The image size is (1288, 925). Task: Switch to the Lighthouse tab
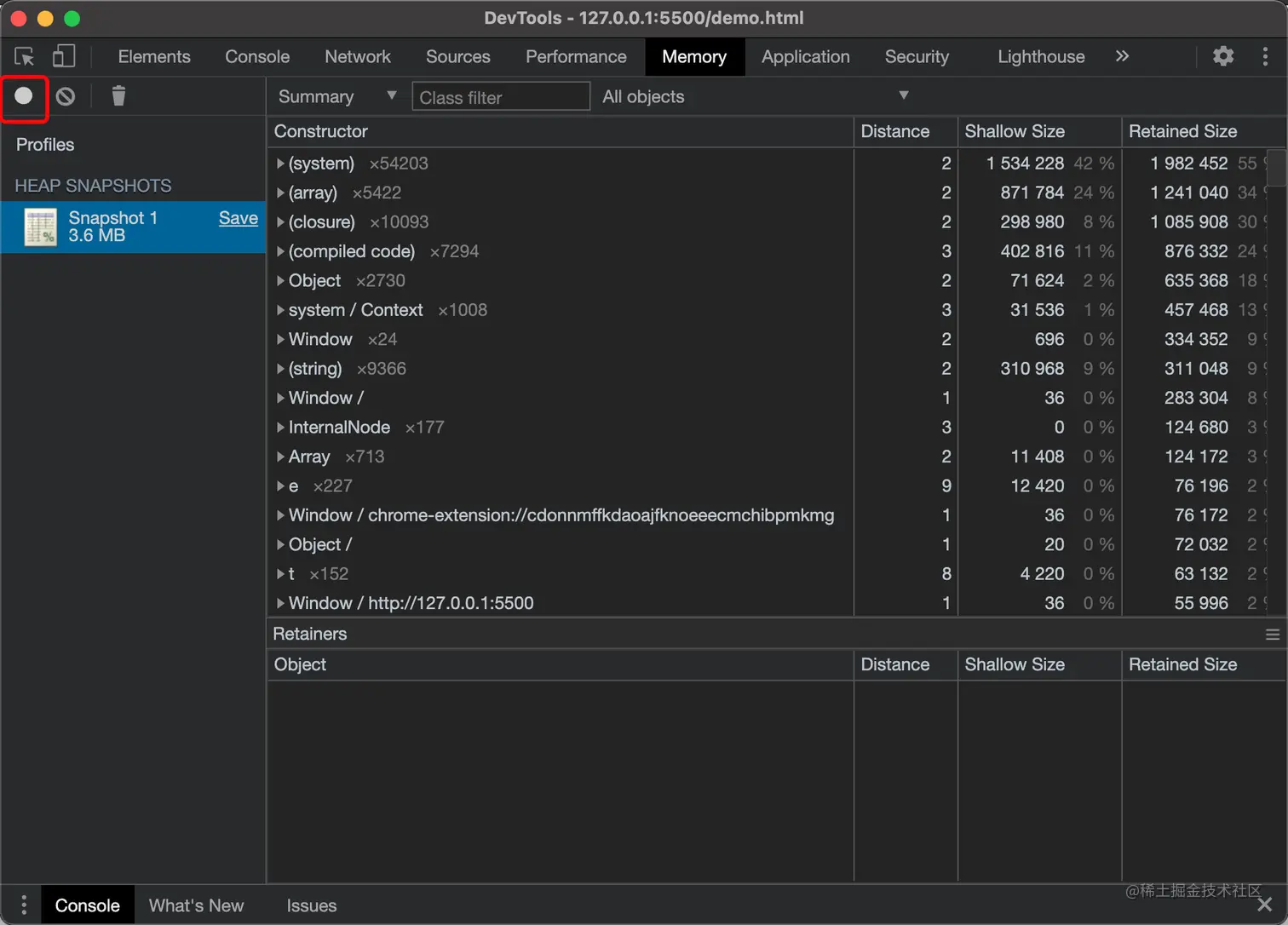[1041, 56]
